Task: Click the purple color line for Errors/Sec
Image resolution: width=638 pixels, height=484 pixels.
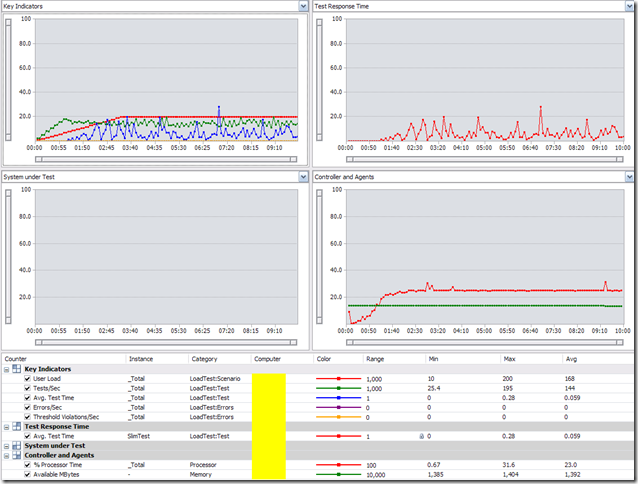Action: (x=339, y=408)
